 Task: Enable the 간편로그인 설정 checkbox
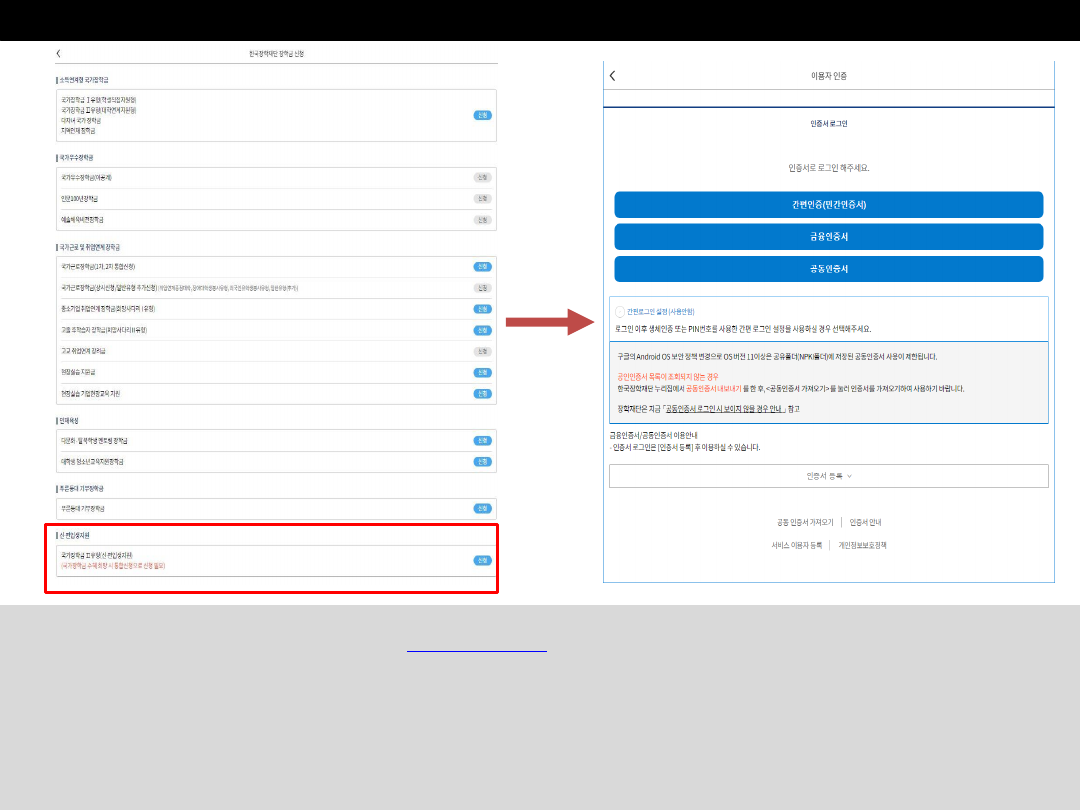pos(620,313)
